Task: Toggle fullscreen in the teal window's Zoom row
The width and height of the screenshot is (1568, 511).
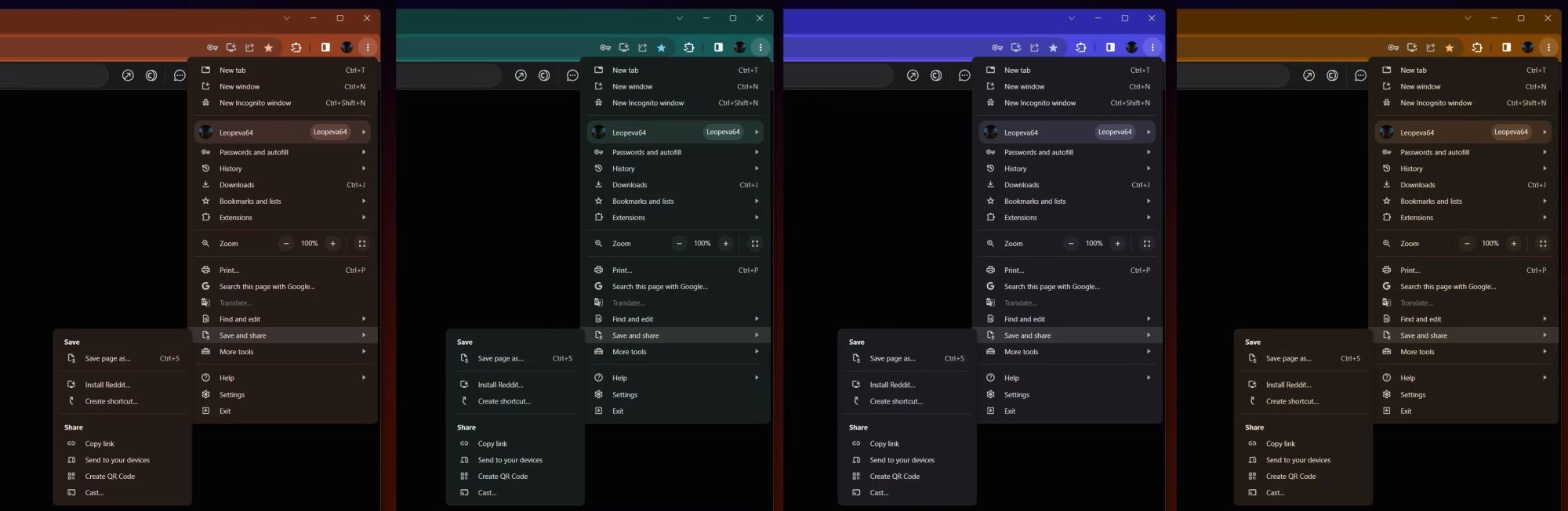Action: (755, 244)
